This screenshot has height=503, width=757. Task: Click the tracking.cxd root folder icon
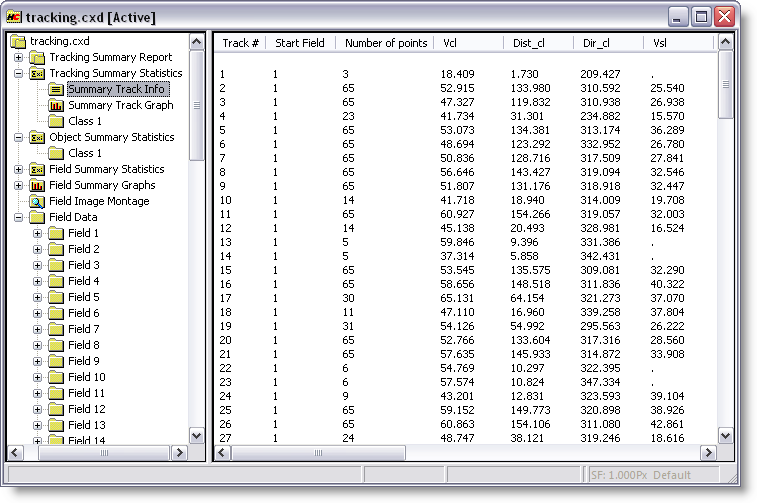[x=18, y=41]
